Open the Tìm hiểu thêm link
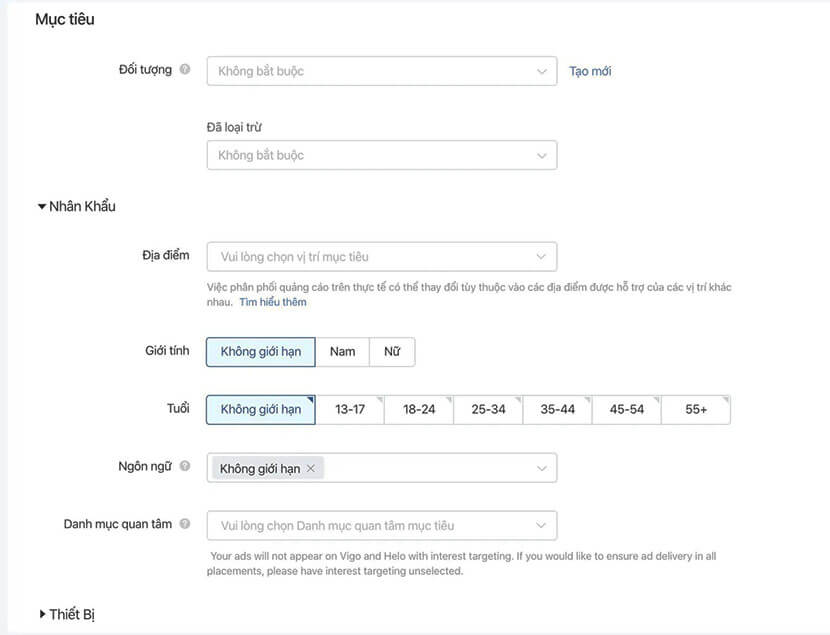This screenshot has height=635, width=830. [x=273, y=302]
